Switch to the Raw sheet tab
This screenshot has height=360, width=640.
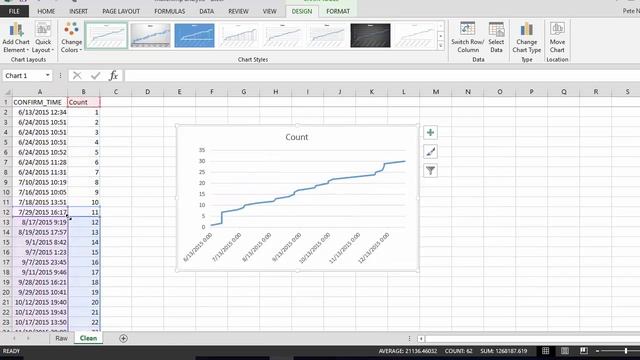pyautogui.click(x=62, y=338)
